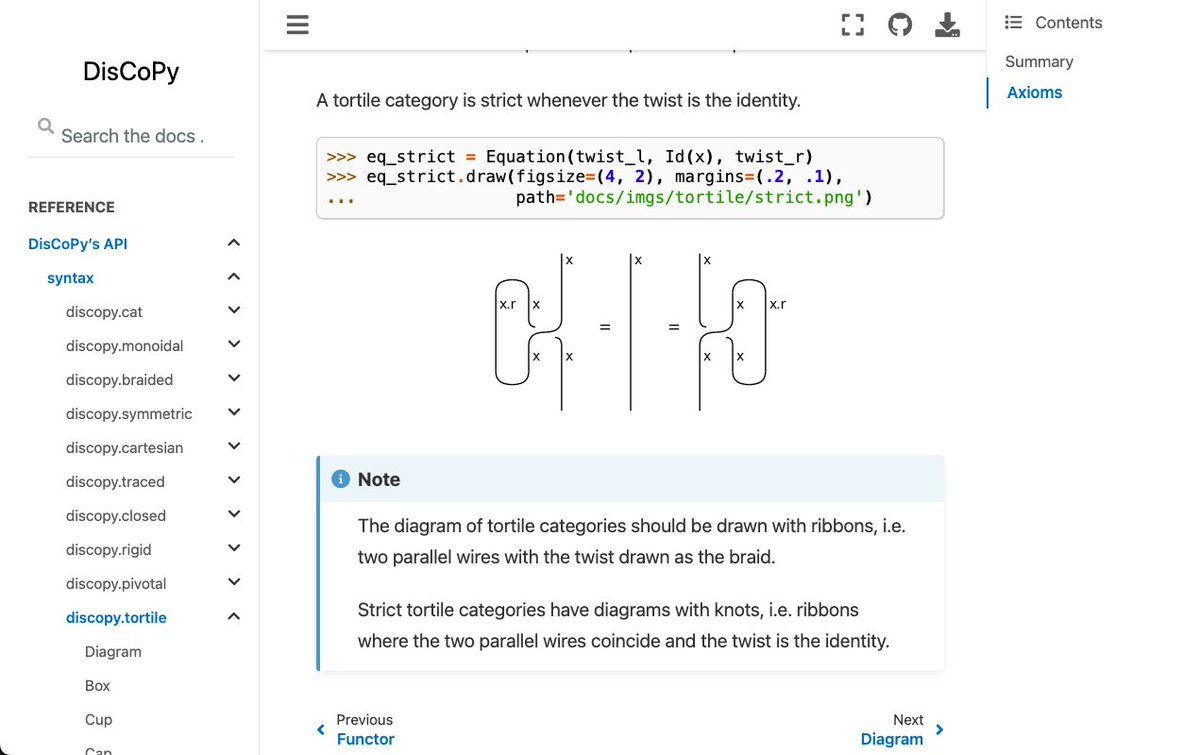Collapse the syntax section chevron
Viewport: 1200px width, 755px height.
[x=234, y=277]
